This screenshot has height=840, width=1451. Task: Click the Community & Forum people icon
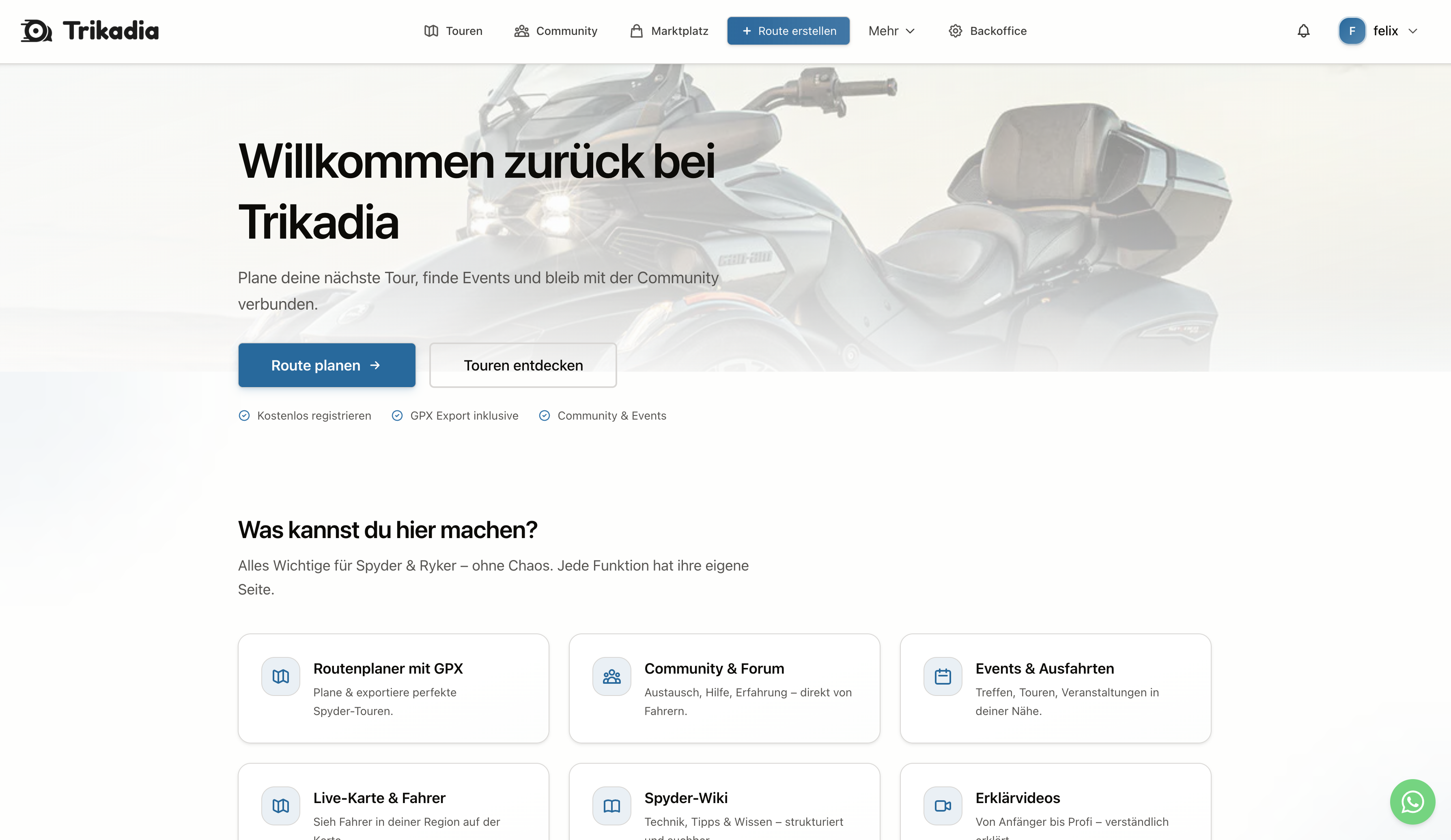click(x=611, y=676)
